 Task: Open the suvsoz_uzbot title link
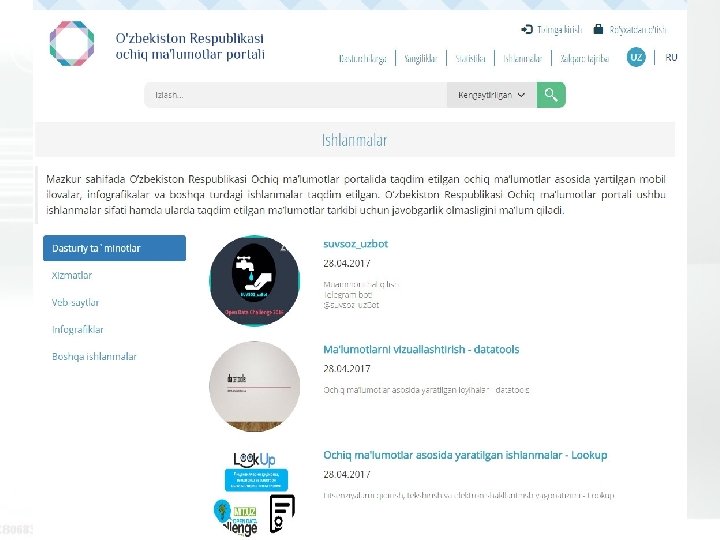coord(355,244)
